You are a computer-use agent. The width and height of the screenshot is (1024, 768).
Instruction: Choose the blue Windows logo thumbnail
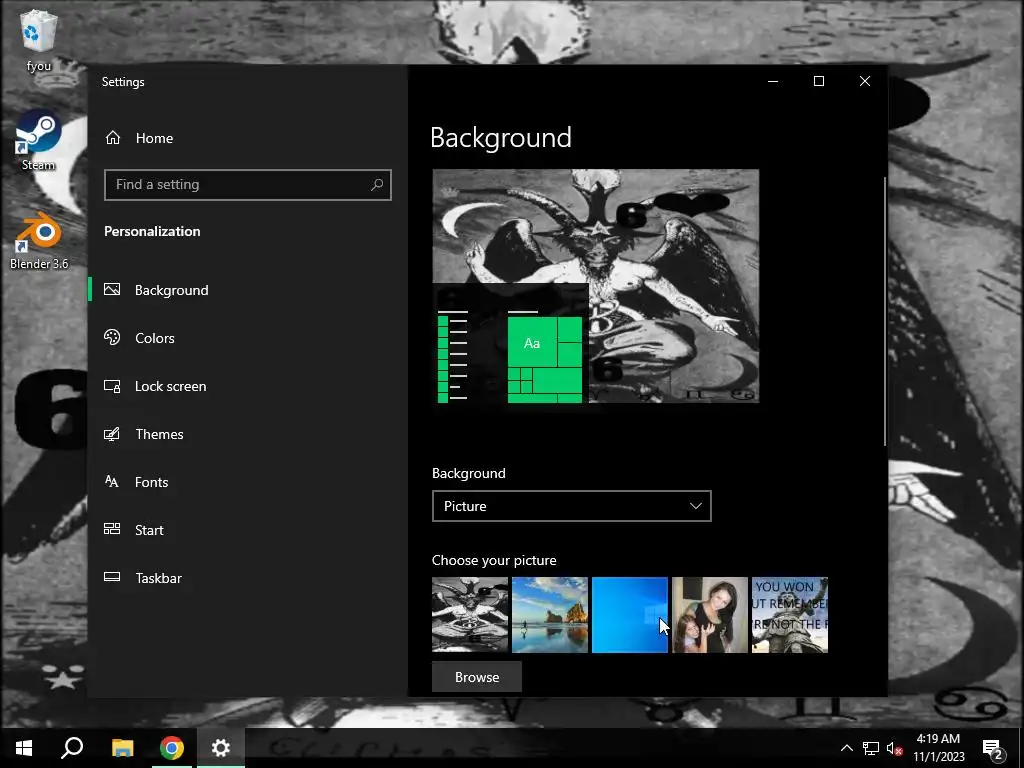click(x=630, y=615)
